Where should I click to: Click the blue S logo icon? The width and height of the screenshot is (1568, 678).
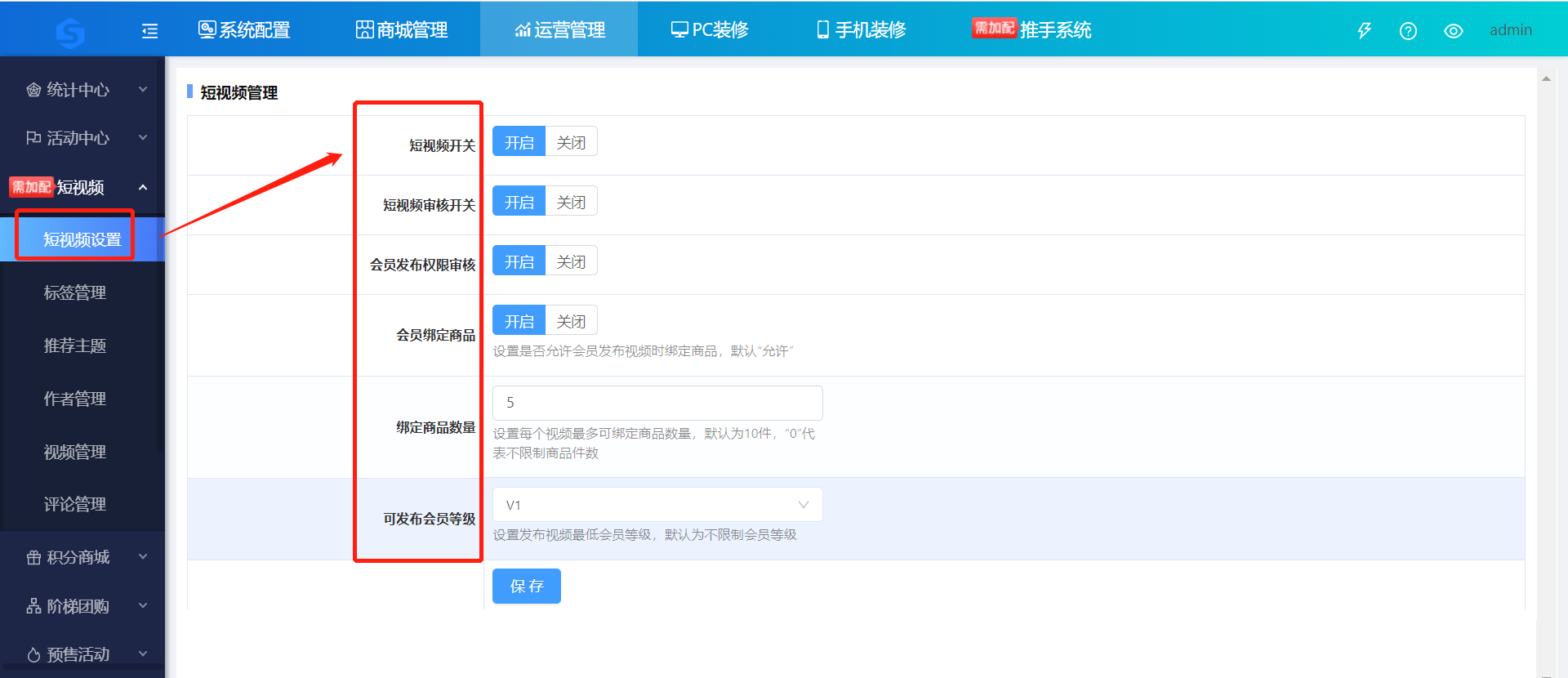tap(70, 33)
